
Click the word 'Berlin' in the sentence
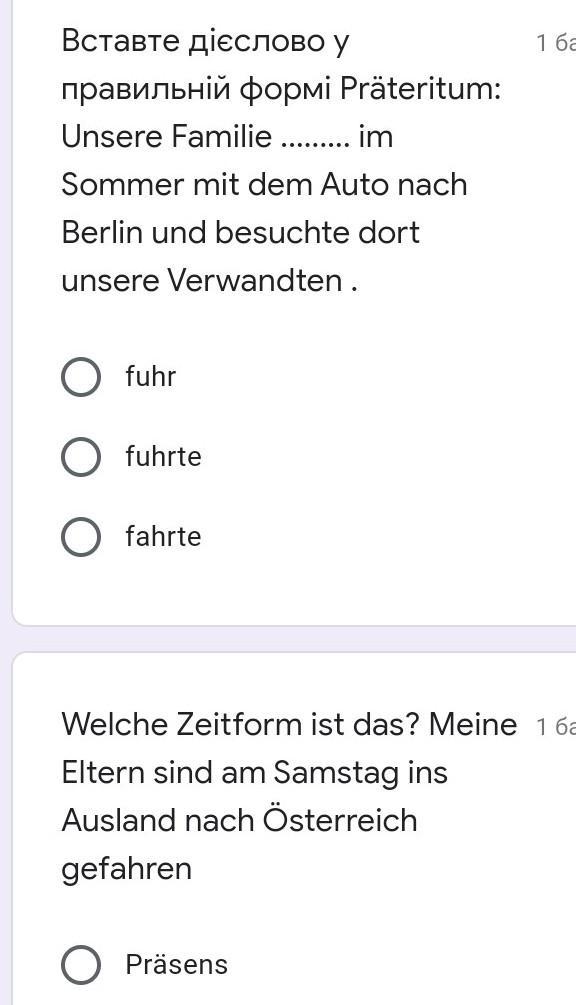point(102,232)
